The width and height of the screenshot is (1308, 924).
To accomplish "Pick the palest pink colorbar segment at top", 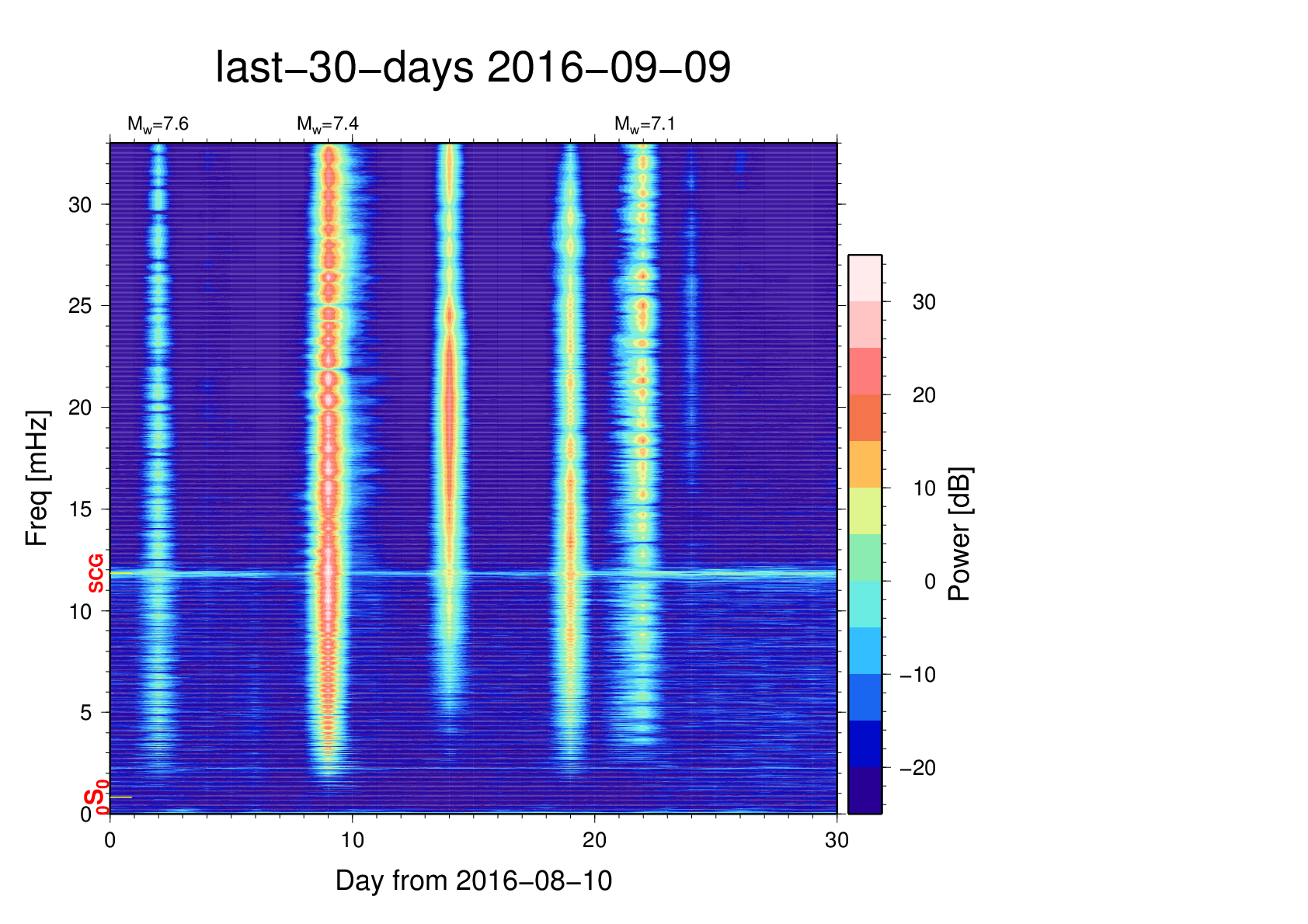I will 864,278.
